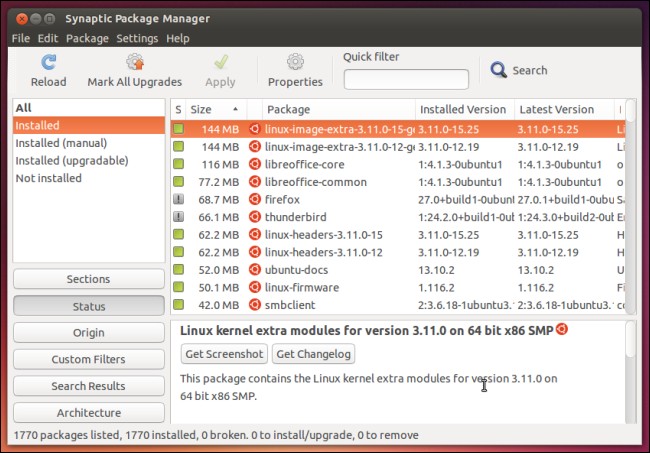Click the description pane vertical scrollbar
The image size is (650, 453).
pyautogui.click(x=631, y=372)
